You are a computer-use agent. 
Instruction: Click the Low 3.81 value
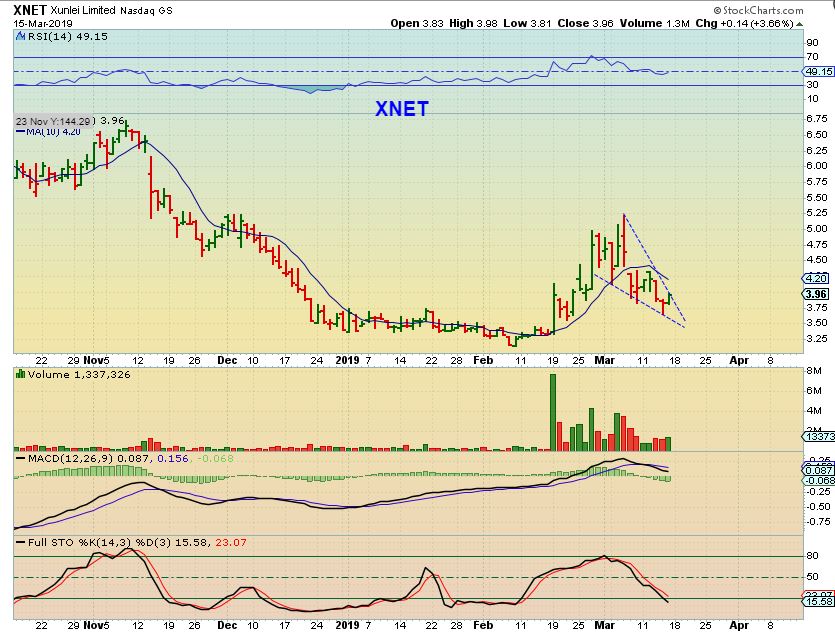[527, 23]
